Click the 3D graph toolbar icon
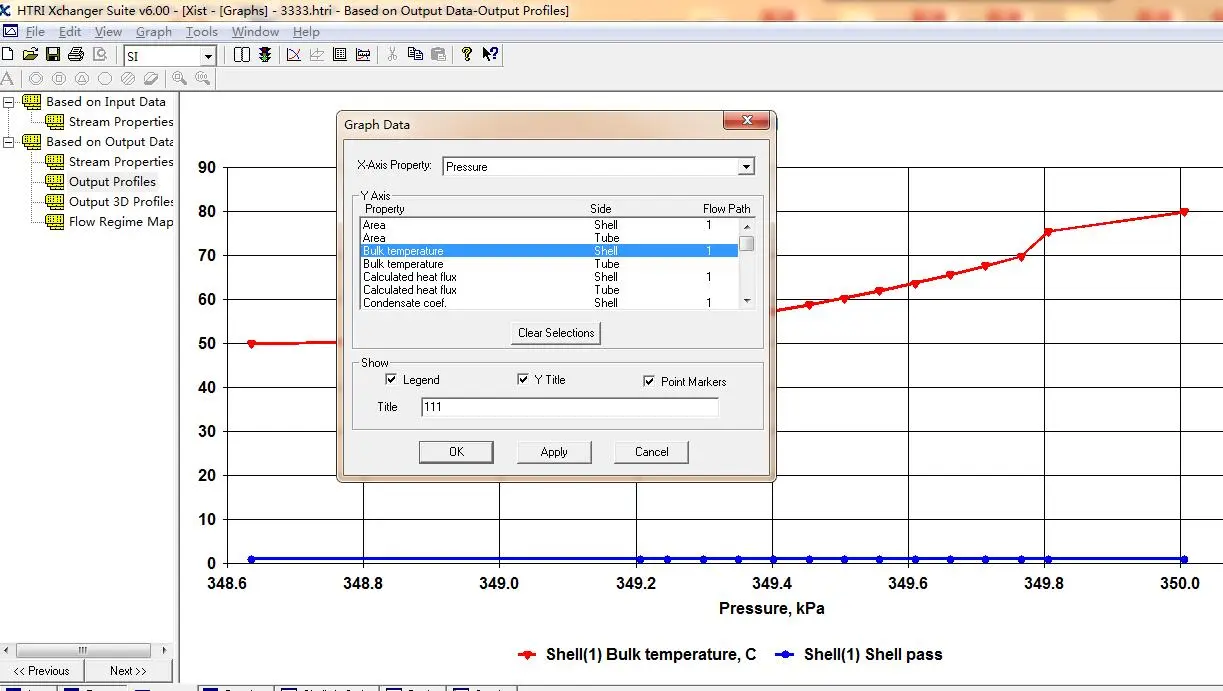Image resolution: width=1223 pixels, height=691 pixels. (317, 54)
